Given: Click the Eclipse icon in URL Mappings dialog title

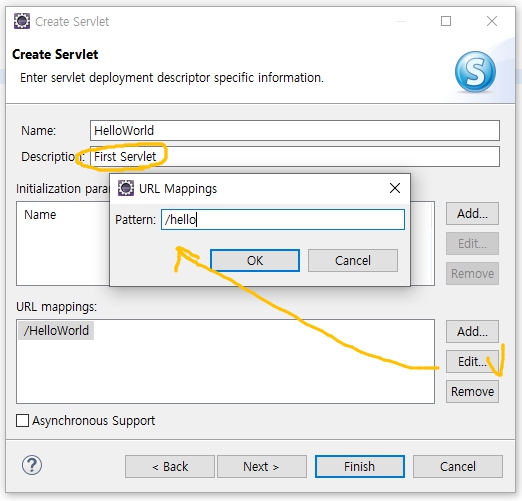Looking at the screenshot, I should 126,188.
